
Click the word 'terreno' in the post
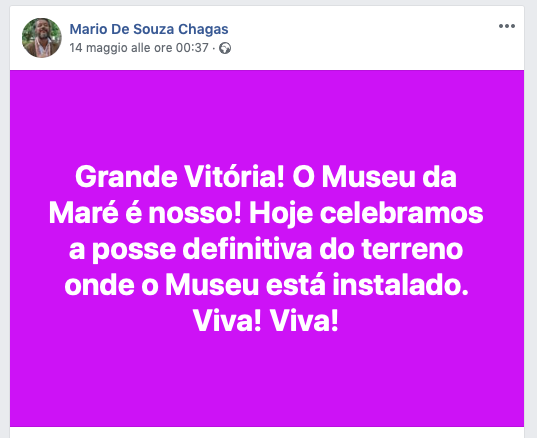[412, 249]
